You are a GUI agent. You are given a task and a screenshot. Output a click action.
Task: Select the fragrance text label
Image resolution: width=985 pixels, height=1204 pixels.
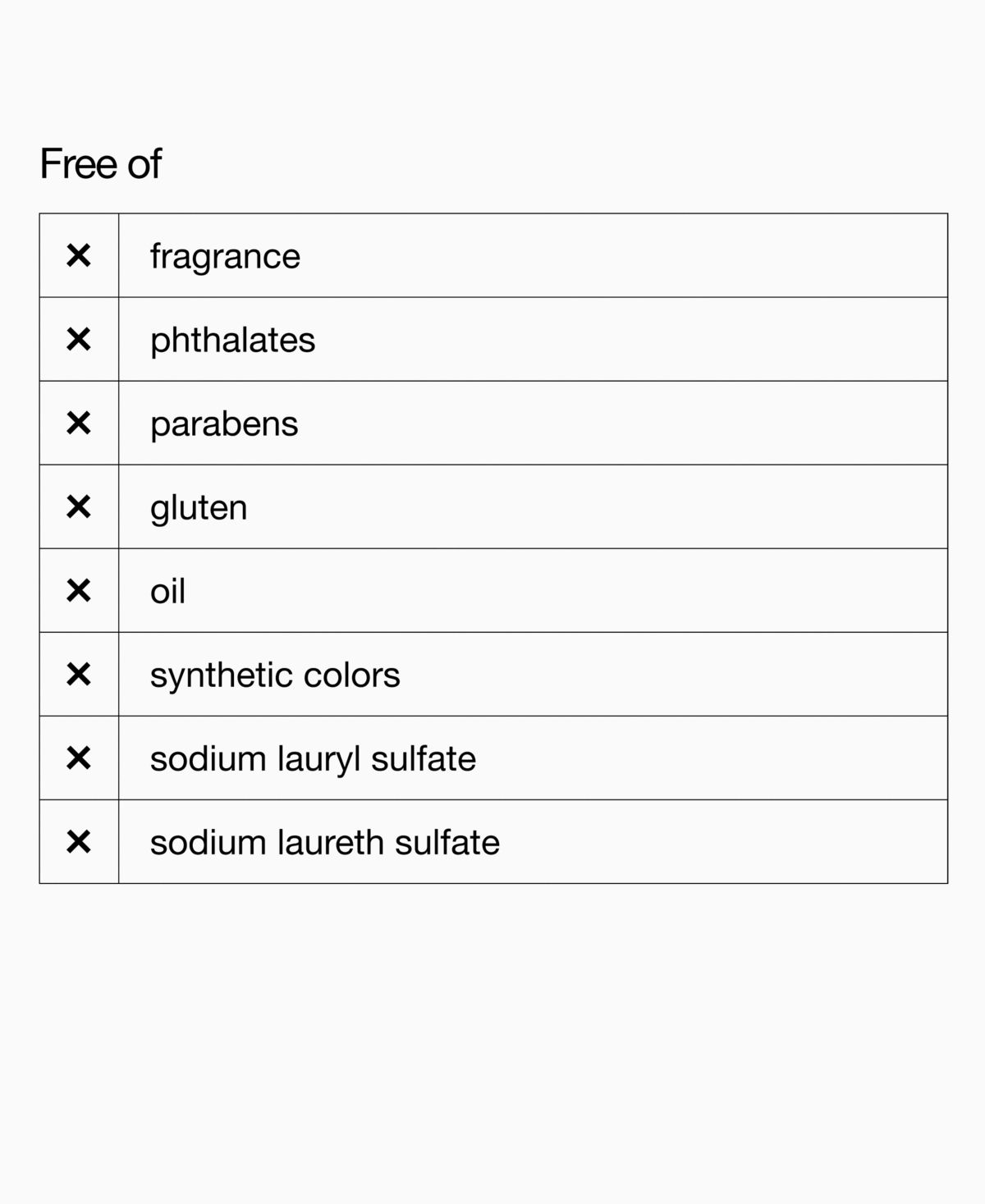click(225, 257)
